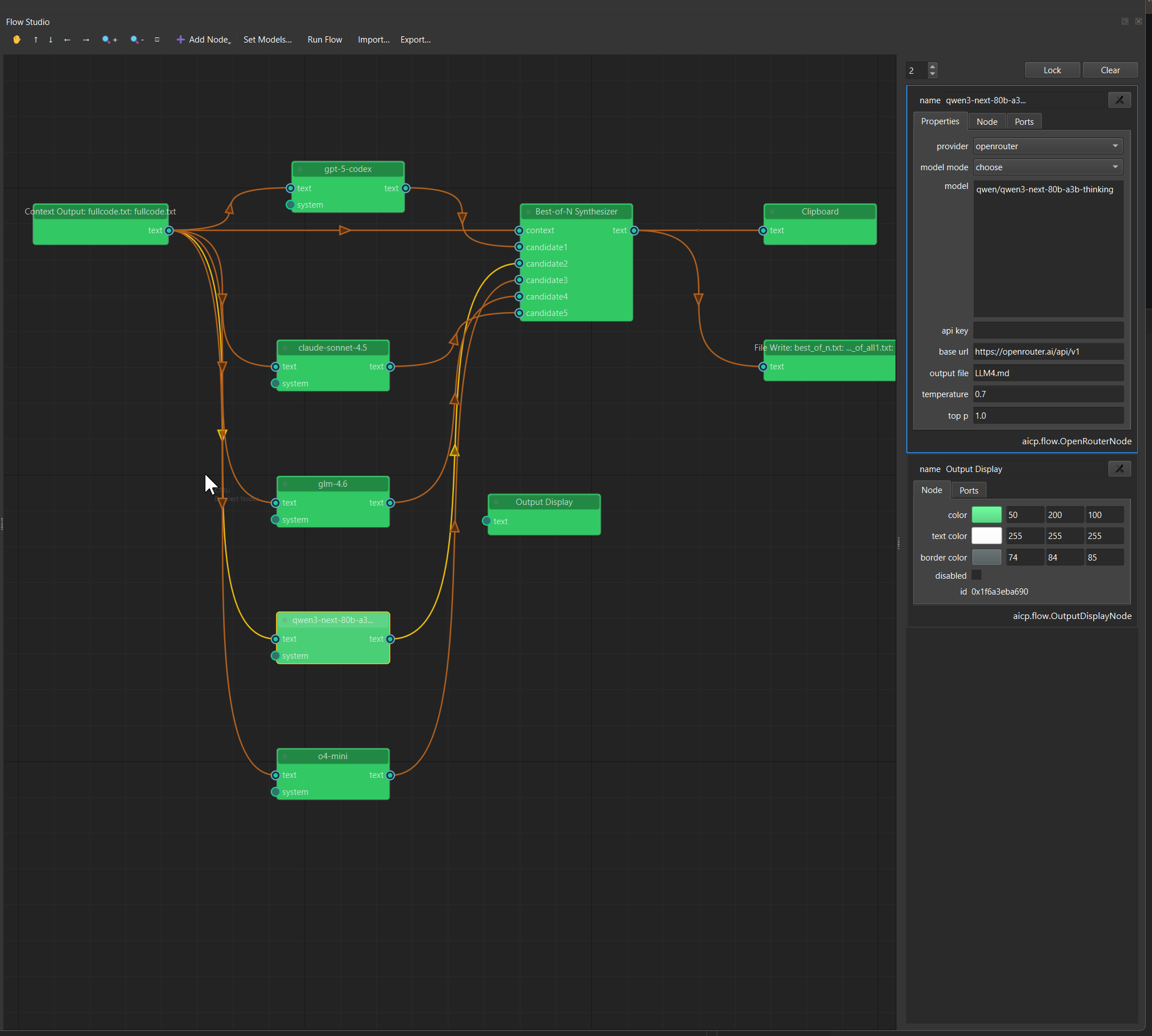Click the border color value 84
1152x1036 pixels.
[x=1064, y=558]
